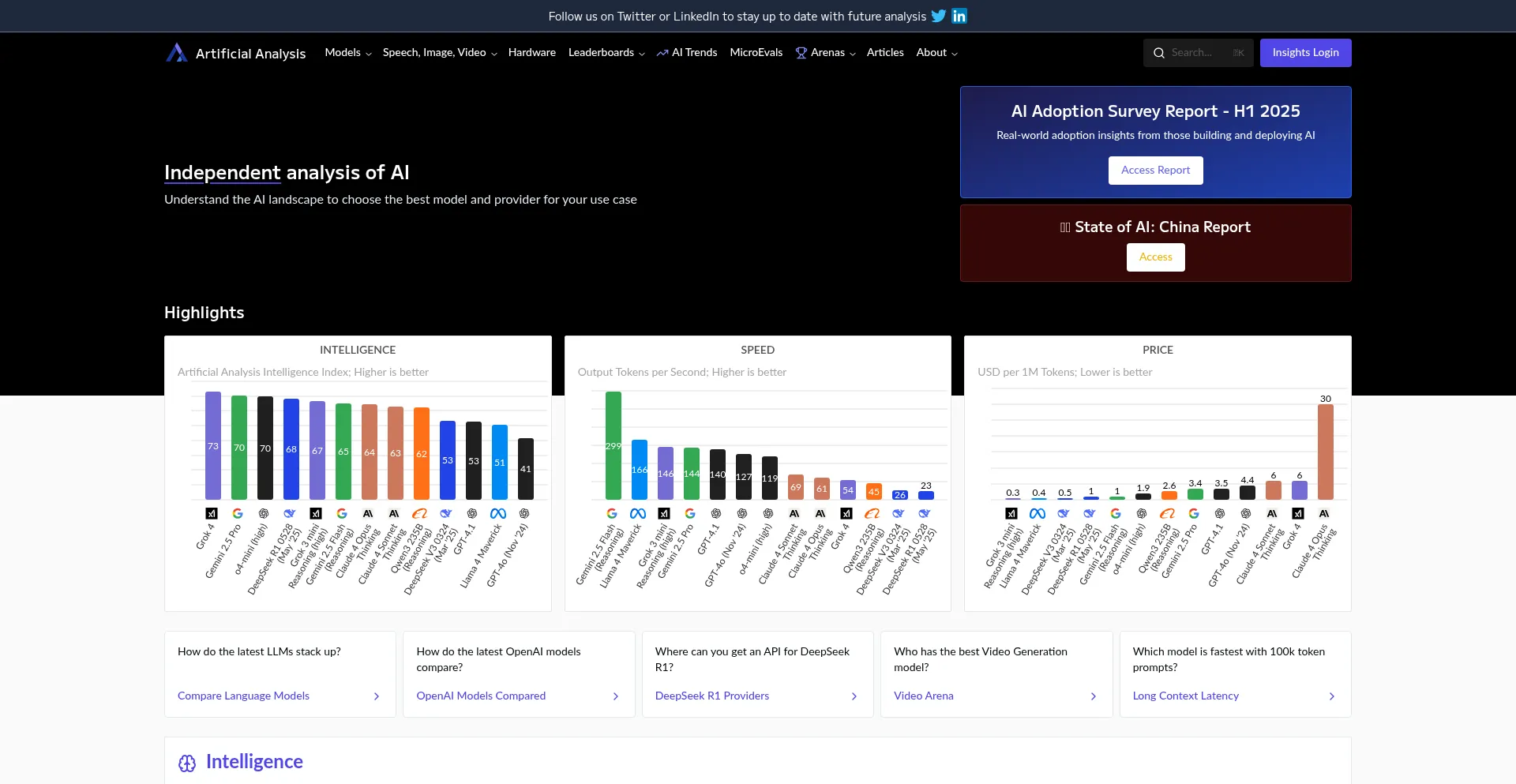Image resolution: width=1516 pixels, height=784 pixels.
Task: Click 'Independent analysis of AI' heading
Action: click(x=287, y=173)
